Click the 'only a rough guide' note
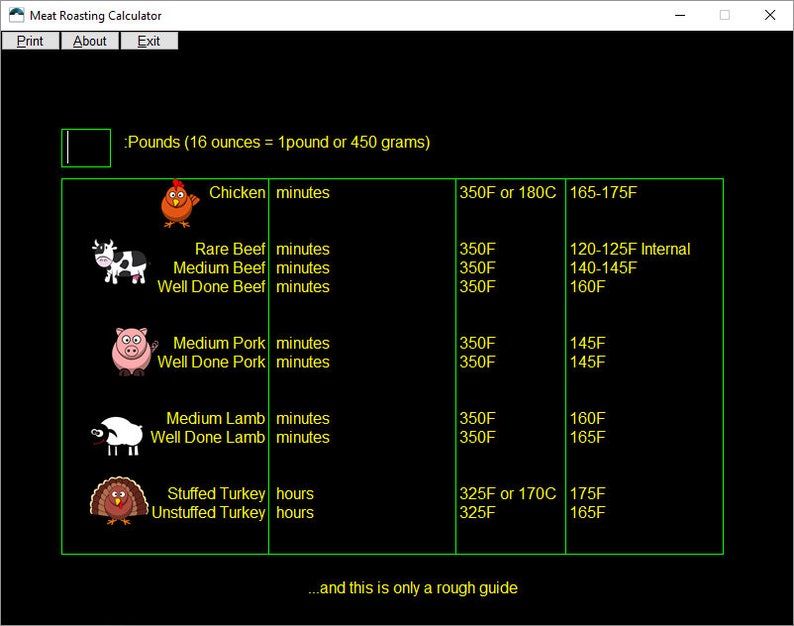 coord(413,588)
